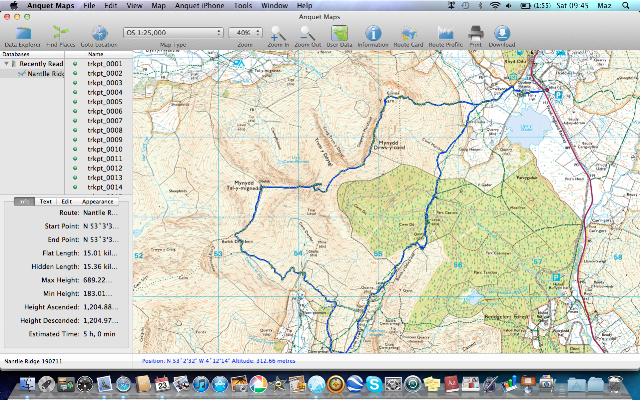The image size is (640, 400).
Task: Open the App Store from the Dock
Action: pyautogui.click(x=220, y=384)
